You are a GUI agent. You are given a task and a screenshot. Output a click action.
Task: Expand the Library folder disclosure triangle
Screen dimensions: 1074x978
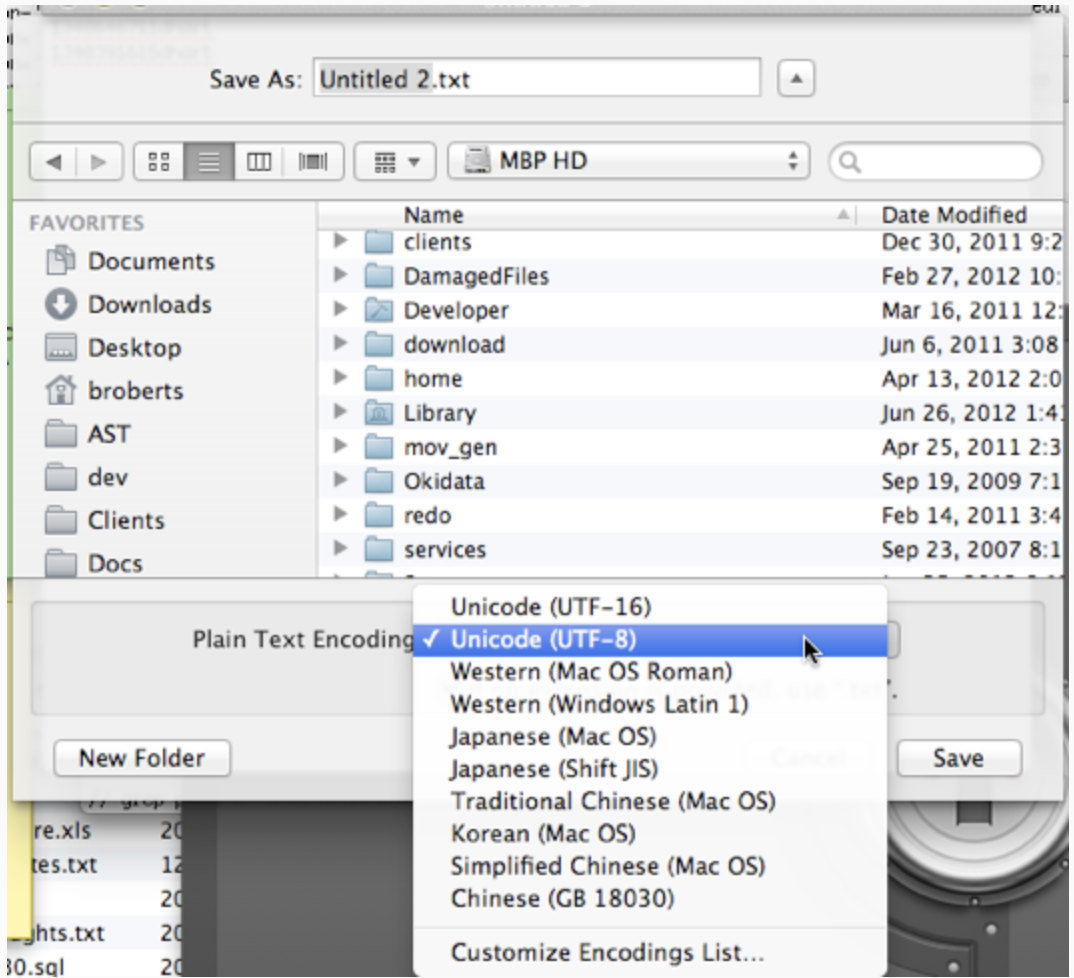point(341,413)
